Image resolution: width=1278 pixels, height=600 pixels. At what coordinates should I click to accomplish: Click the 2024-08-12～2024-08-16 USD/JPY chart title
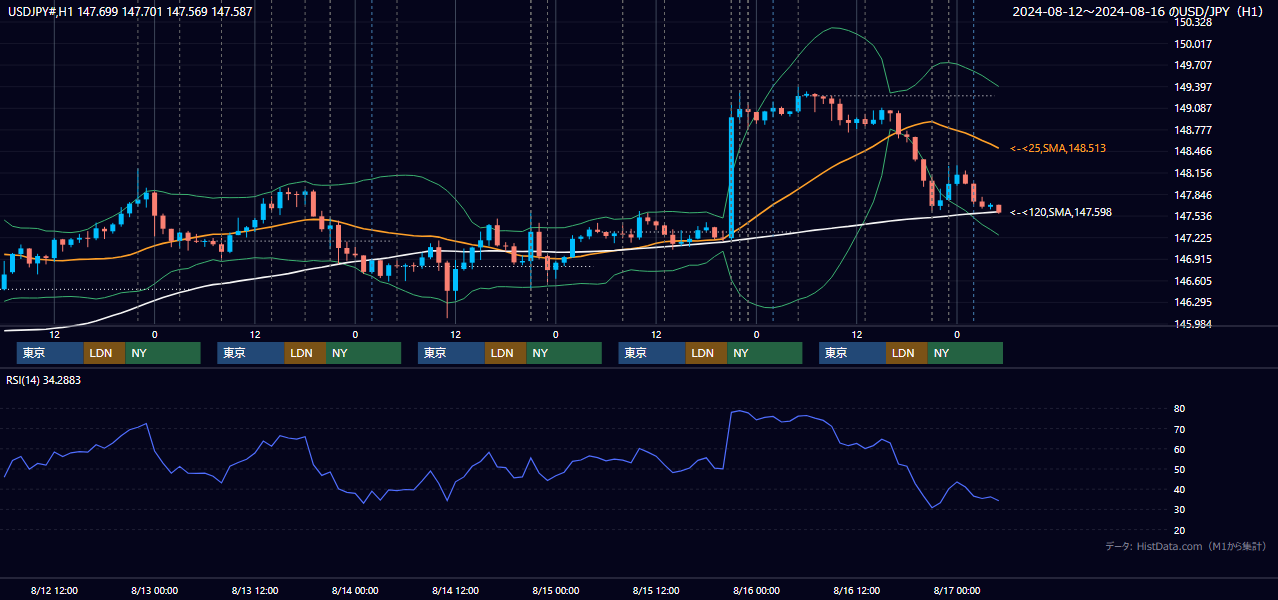pos(1140,12)
